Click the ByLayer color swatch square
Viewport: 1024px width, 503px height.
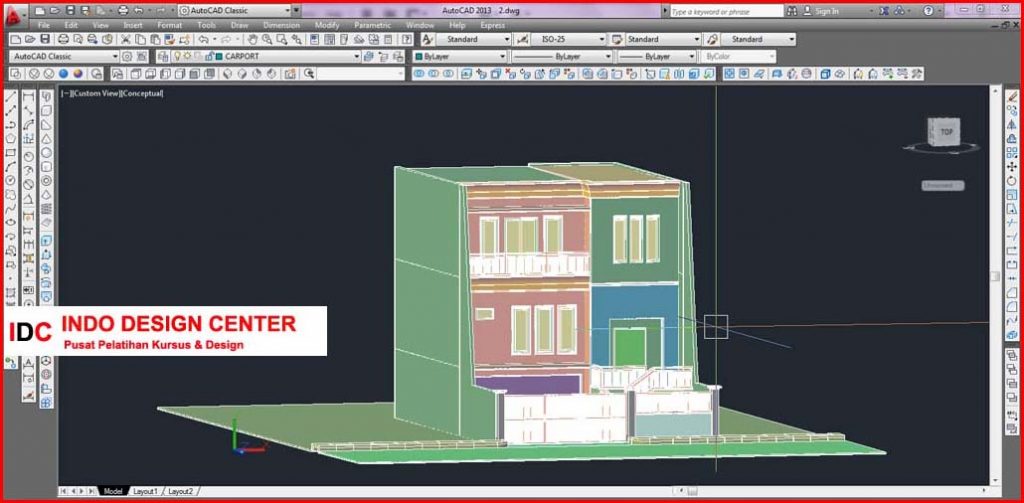pyautogui.click(x=419, y=57)
